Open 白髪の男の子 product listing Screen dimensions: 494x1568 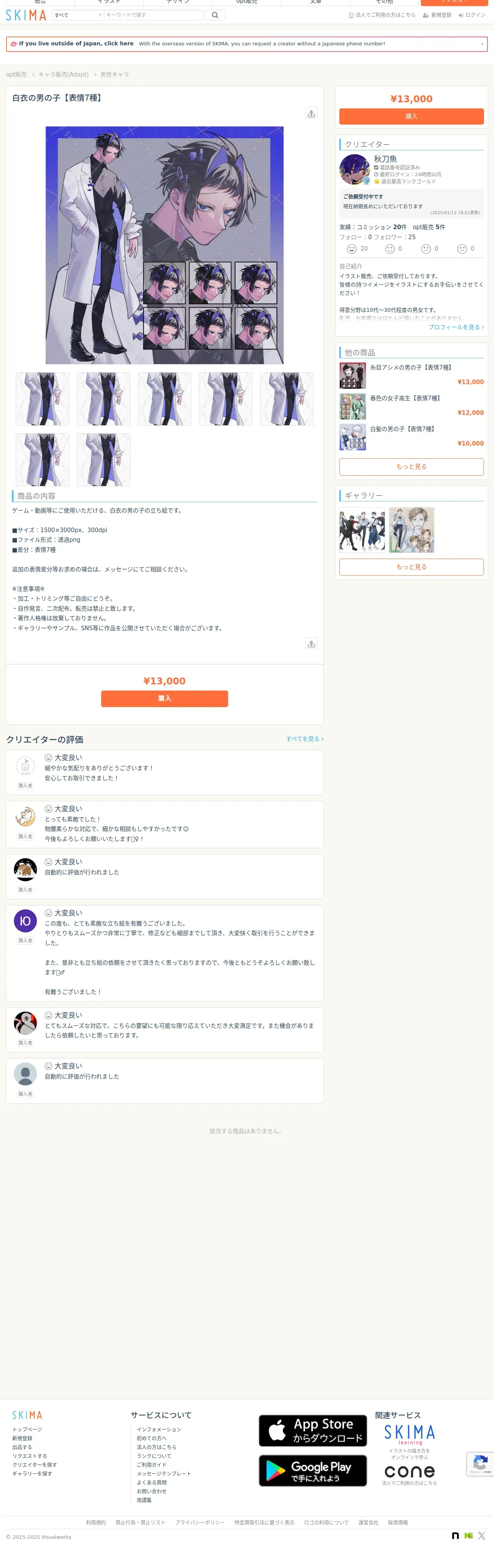coord(412,437)
